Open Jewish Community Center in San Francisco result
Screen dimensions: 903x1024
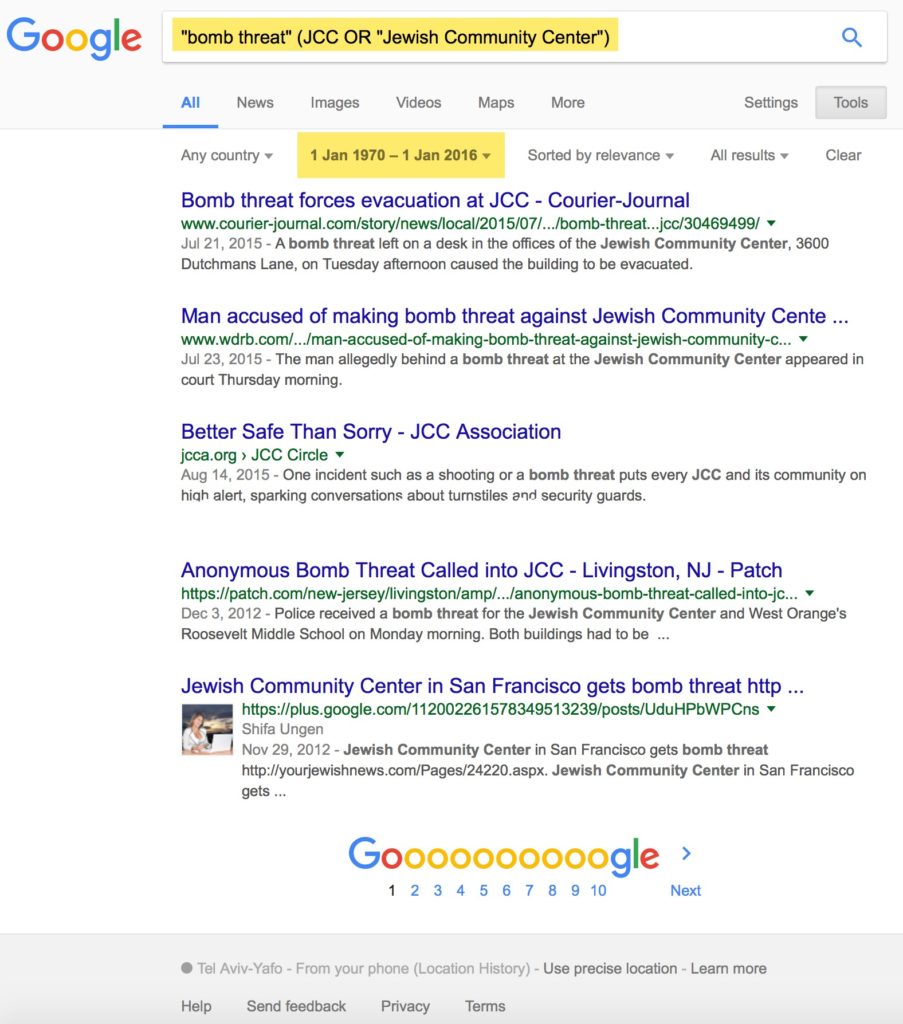click(492, 686)
